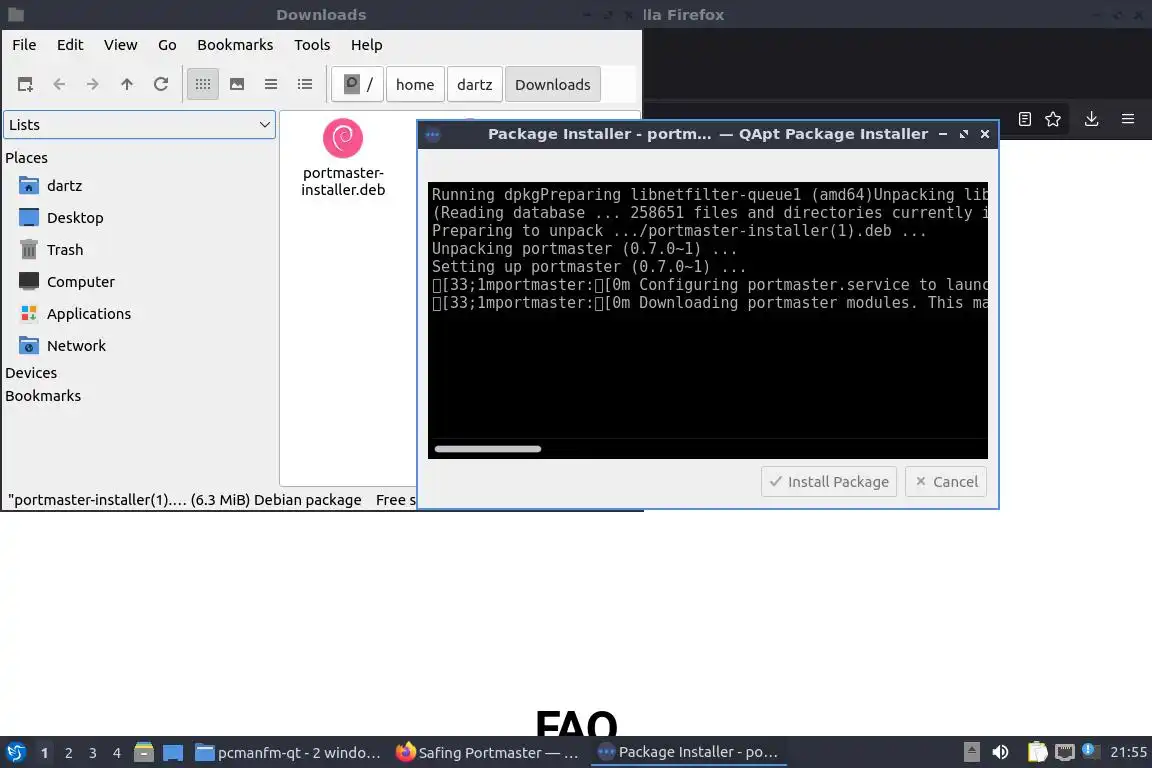Open the Bookmarks menu
The image size is (1152, 768).
[x=235, y=45]
